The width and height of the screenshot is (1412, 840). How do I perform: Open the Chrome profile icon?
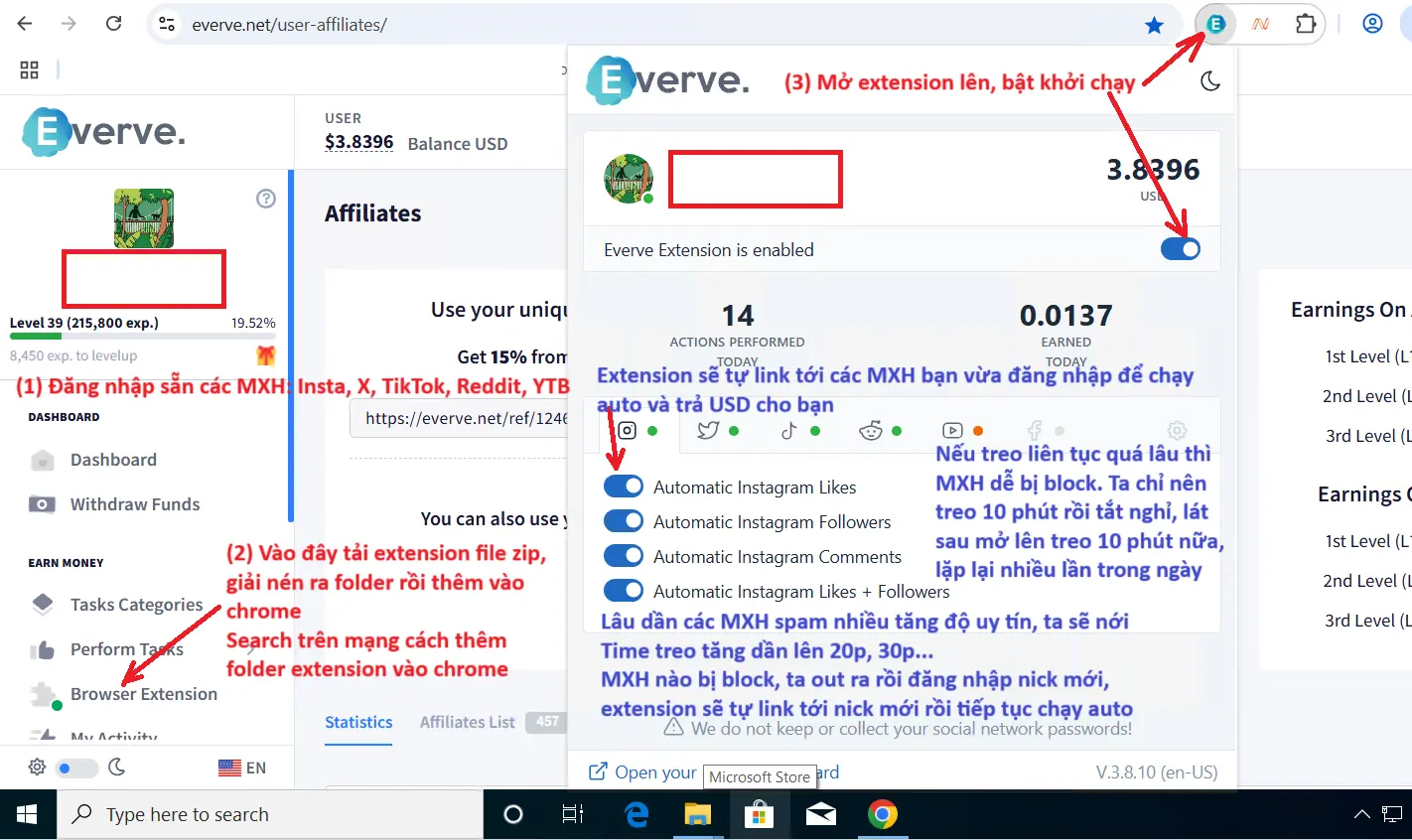[1372, 24]
